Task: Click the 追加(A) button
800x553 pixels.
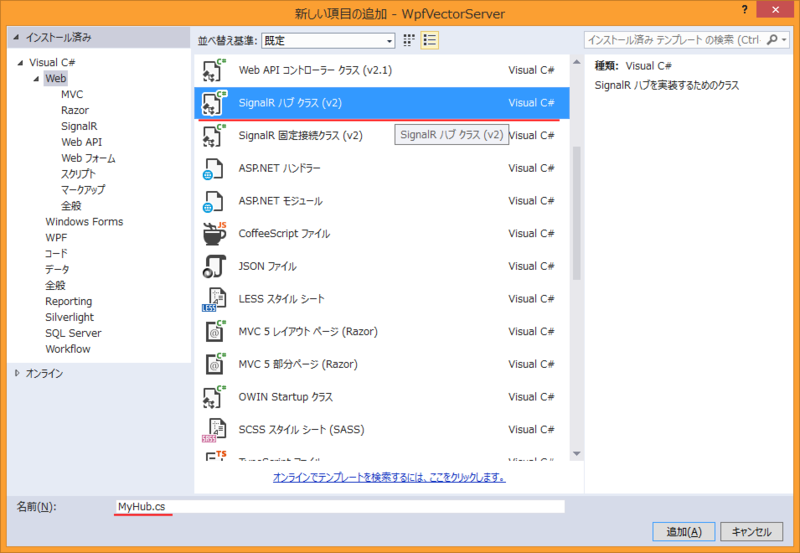Action: point(684,532)
